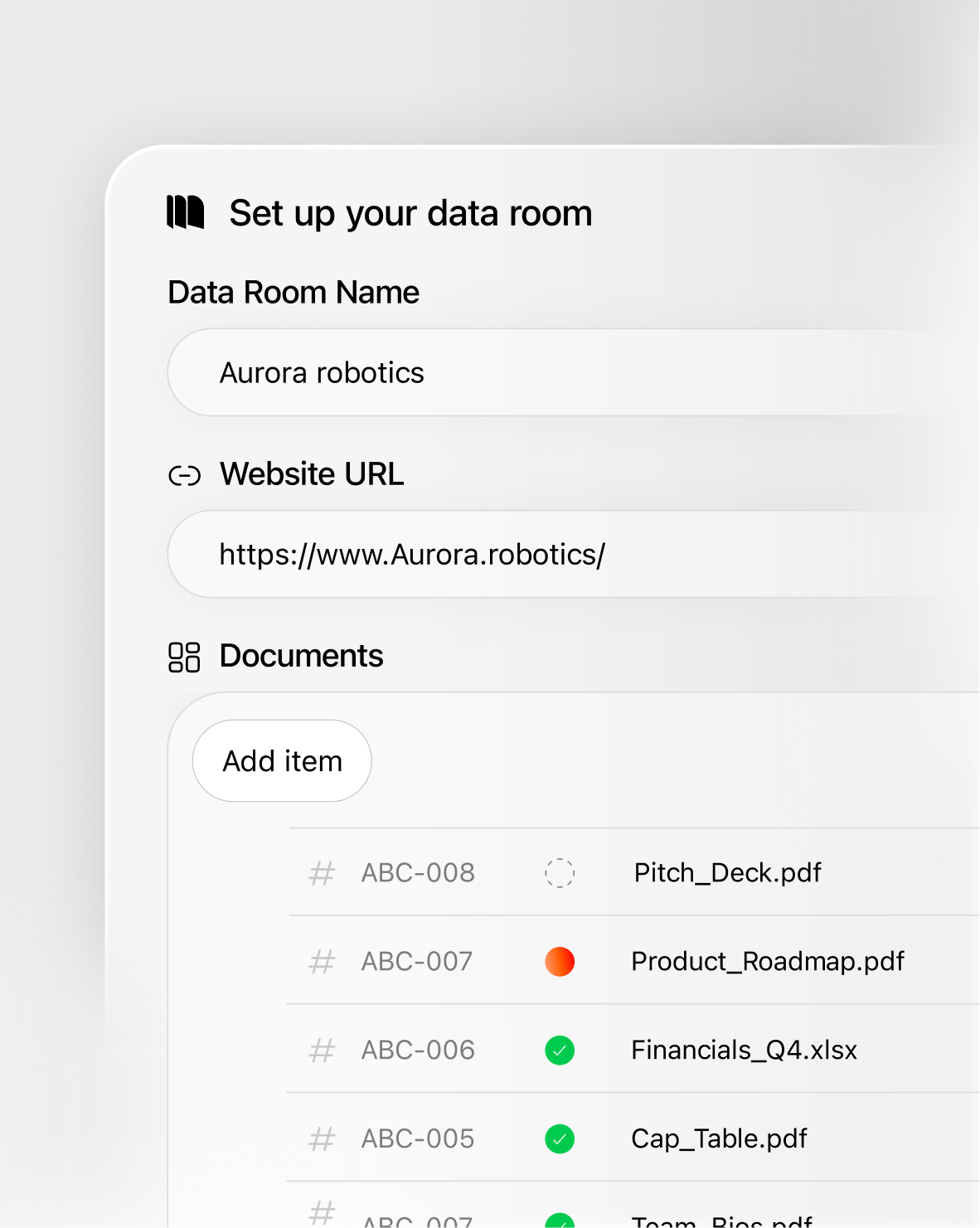Select the ABC-008 document ID
Image resolution: width=980 pixels, height=1228 pixels.
click(418, 873)
